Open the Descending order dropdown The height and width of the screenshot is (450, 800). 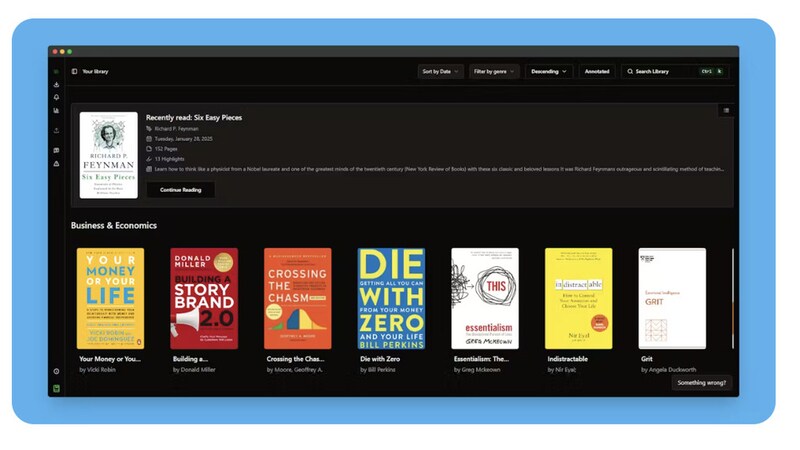[549, 72]
